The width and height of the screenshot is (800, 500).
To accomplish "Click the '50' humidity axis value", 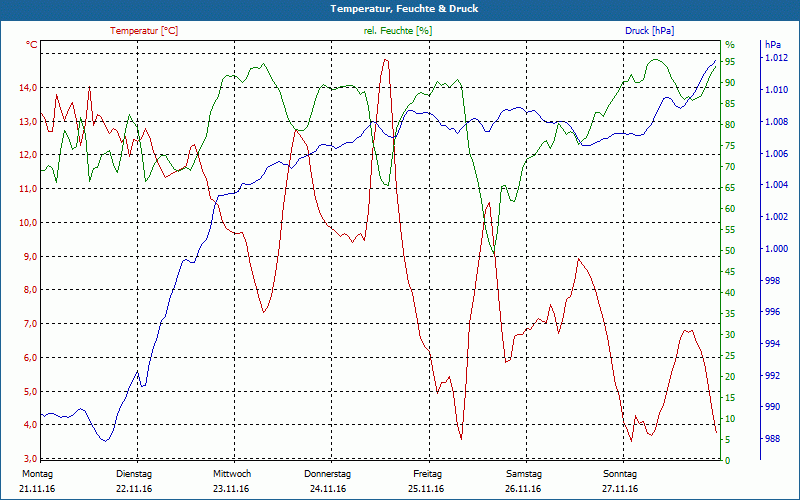I will click(x=730, y=251).
